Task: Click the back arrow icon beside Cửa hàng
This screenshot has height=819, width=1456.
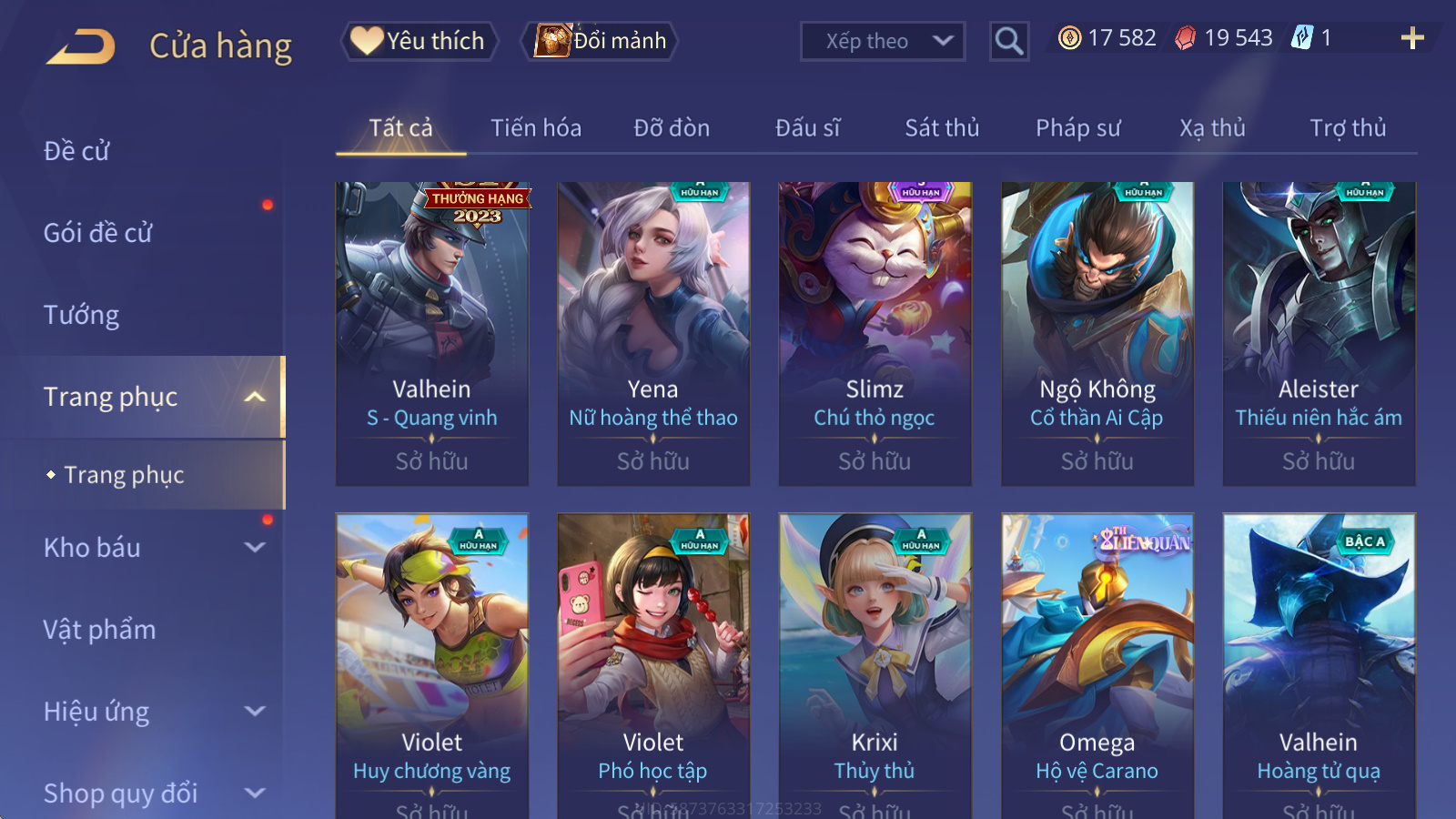Action: [81, 46]
